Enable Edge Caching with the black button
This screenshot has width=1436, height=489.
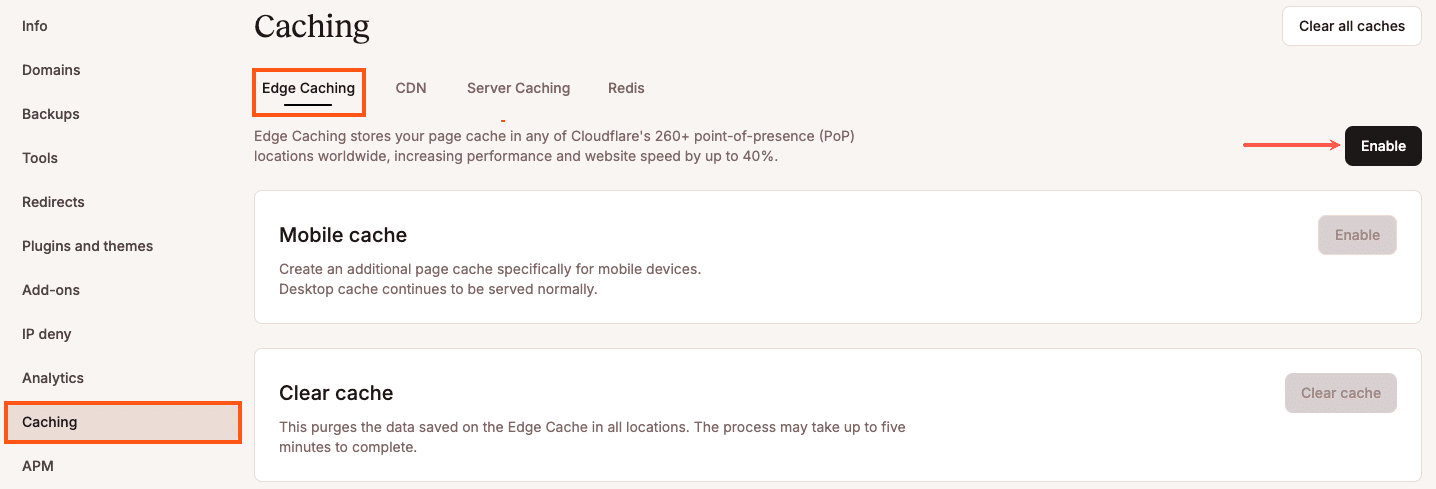click(x=1383, y=146)
